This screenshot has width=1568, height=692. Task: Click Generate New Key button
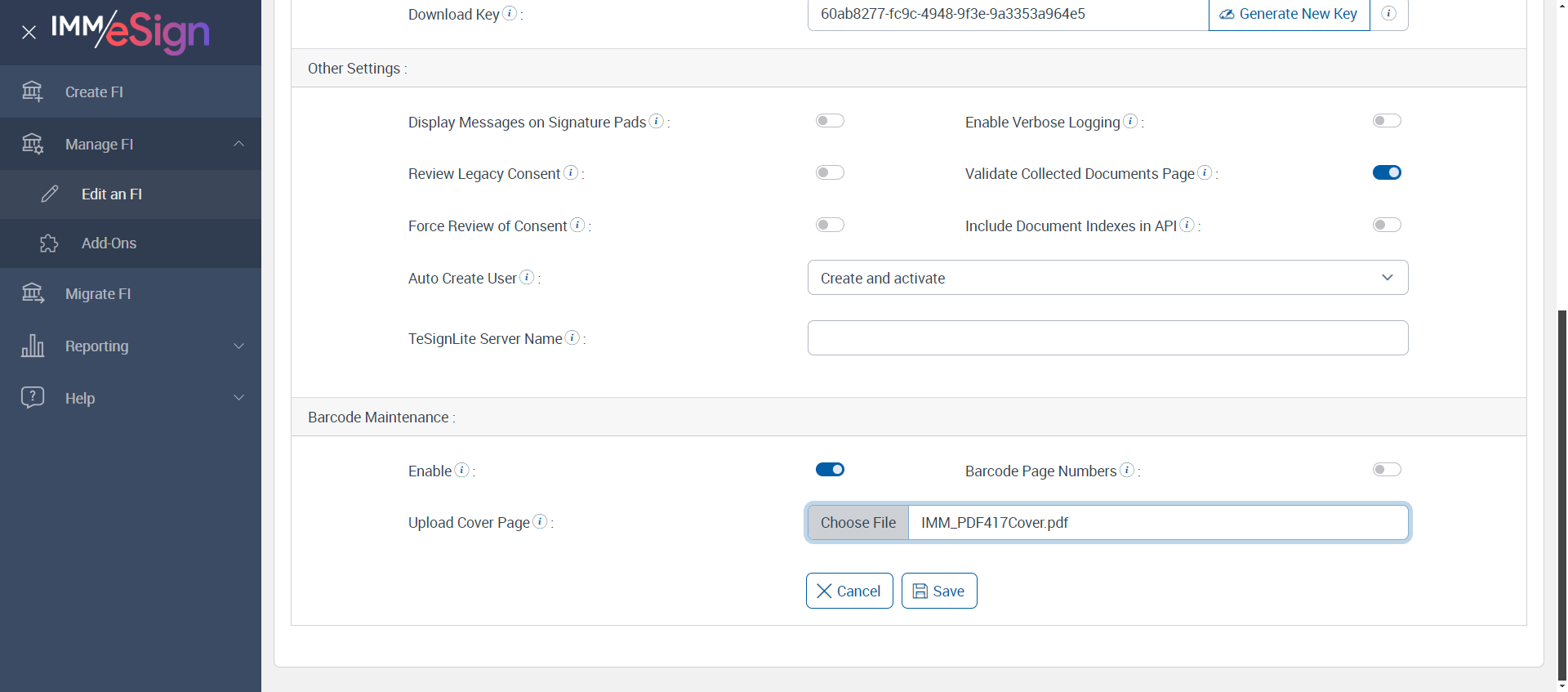[x=1289, y=14]
